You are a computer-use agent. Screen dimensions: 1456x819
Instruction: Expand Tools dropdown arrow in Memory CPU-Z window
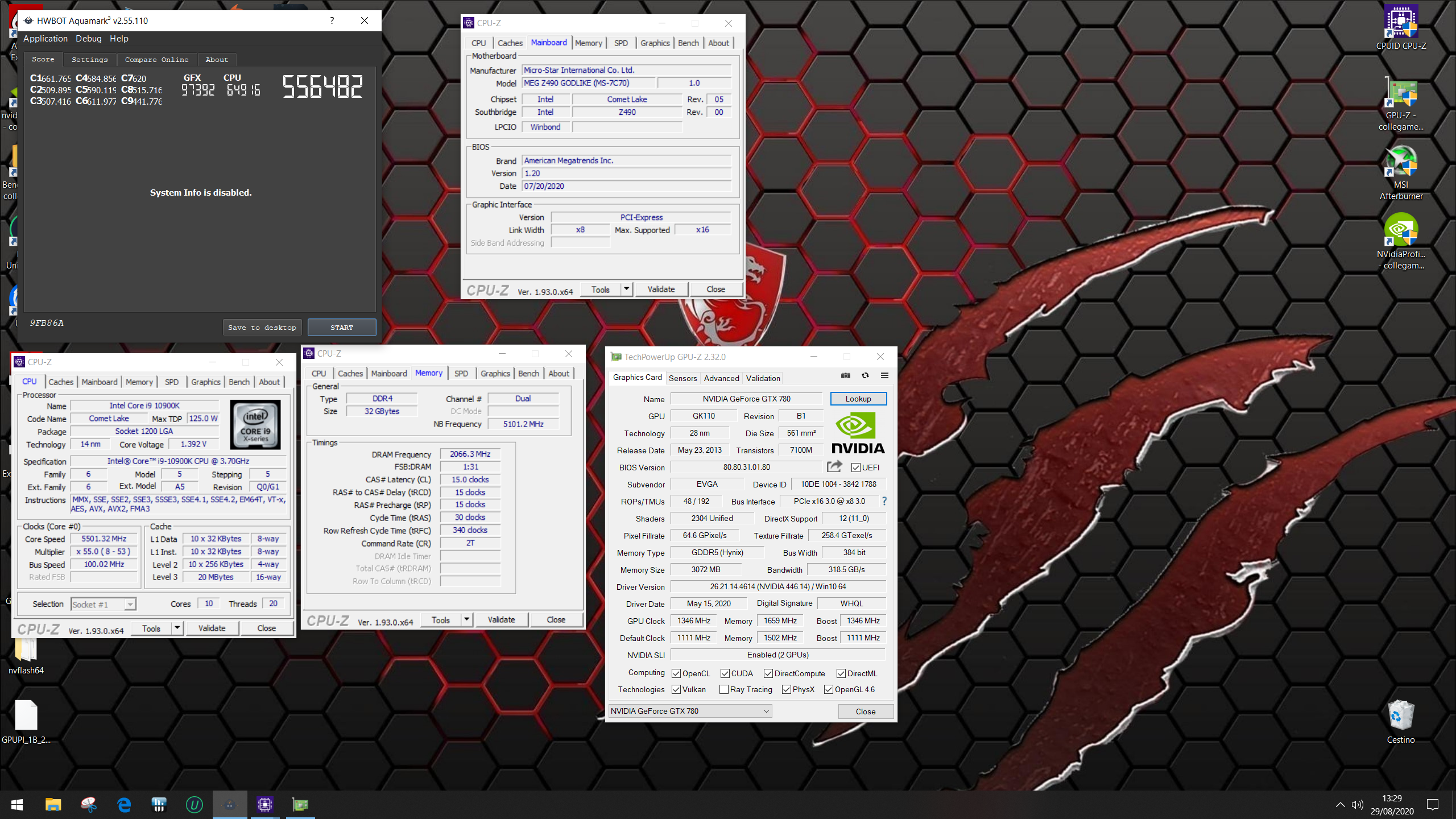point(466,619)
